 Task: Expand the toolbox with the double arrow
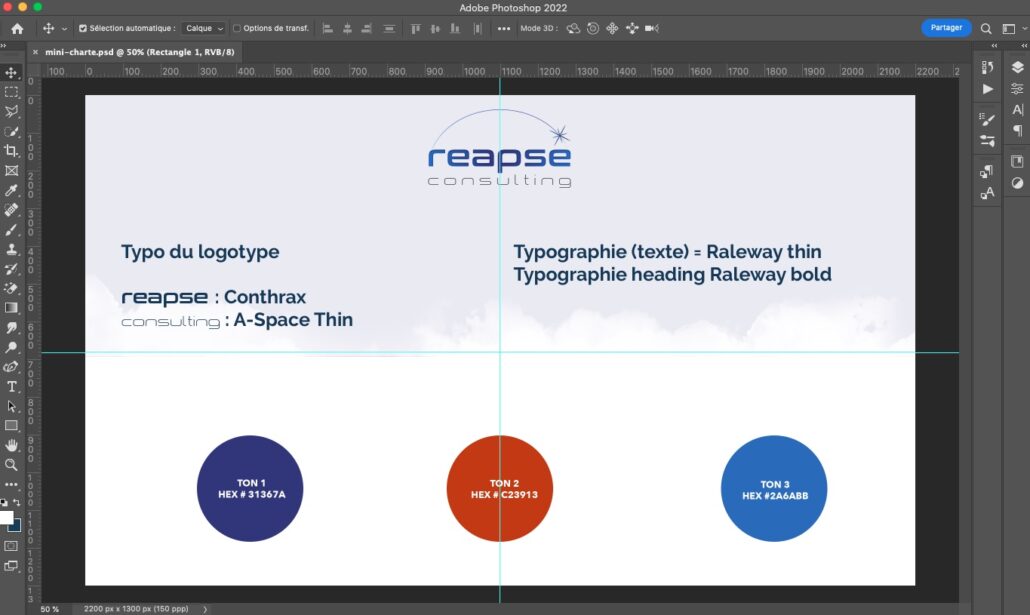(3, 45)
